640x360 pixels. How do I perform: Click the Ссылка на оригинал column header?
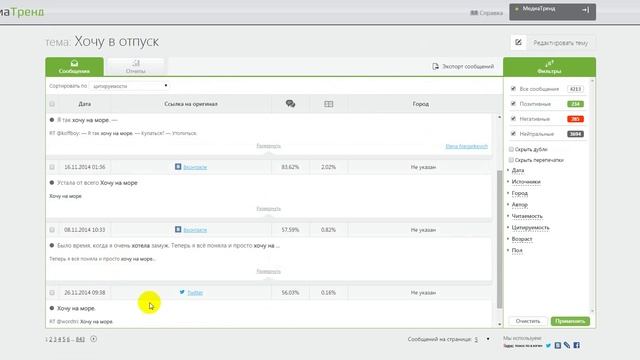pyautogui.click(x=191, y=104)
